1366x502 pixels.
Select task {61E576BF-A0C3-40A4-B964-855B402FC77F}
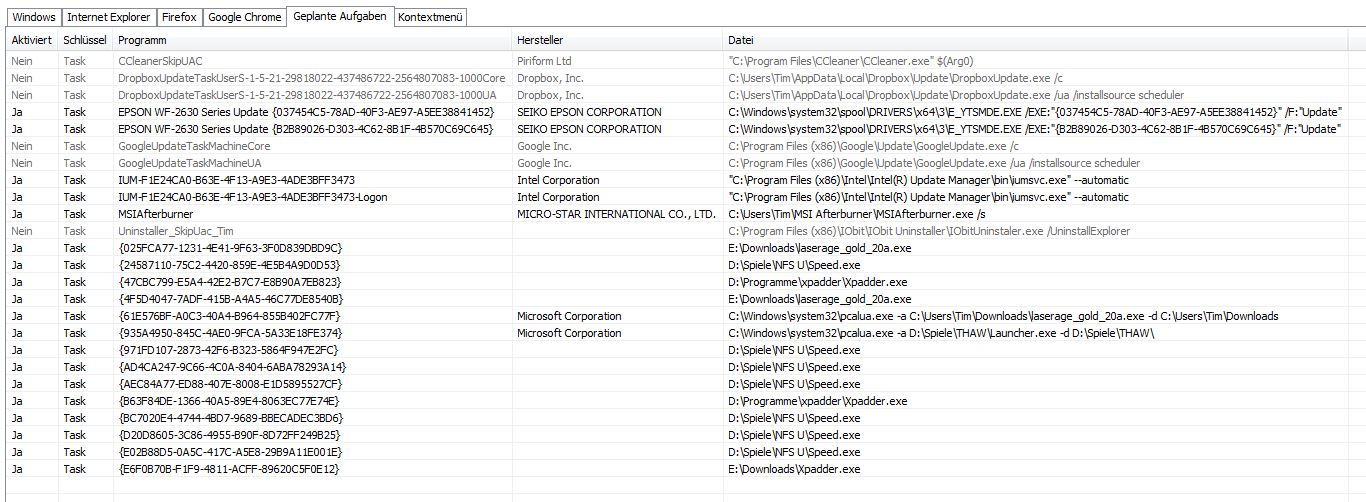686,315
